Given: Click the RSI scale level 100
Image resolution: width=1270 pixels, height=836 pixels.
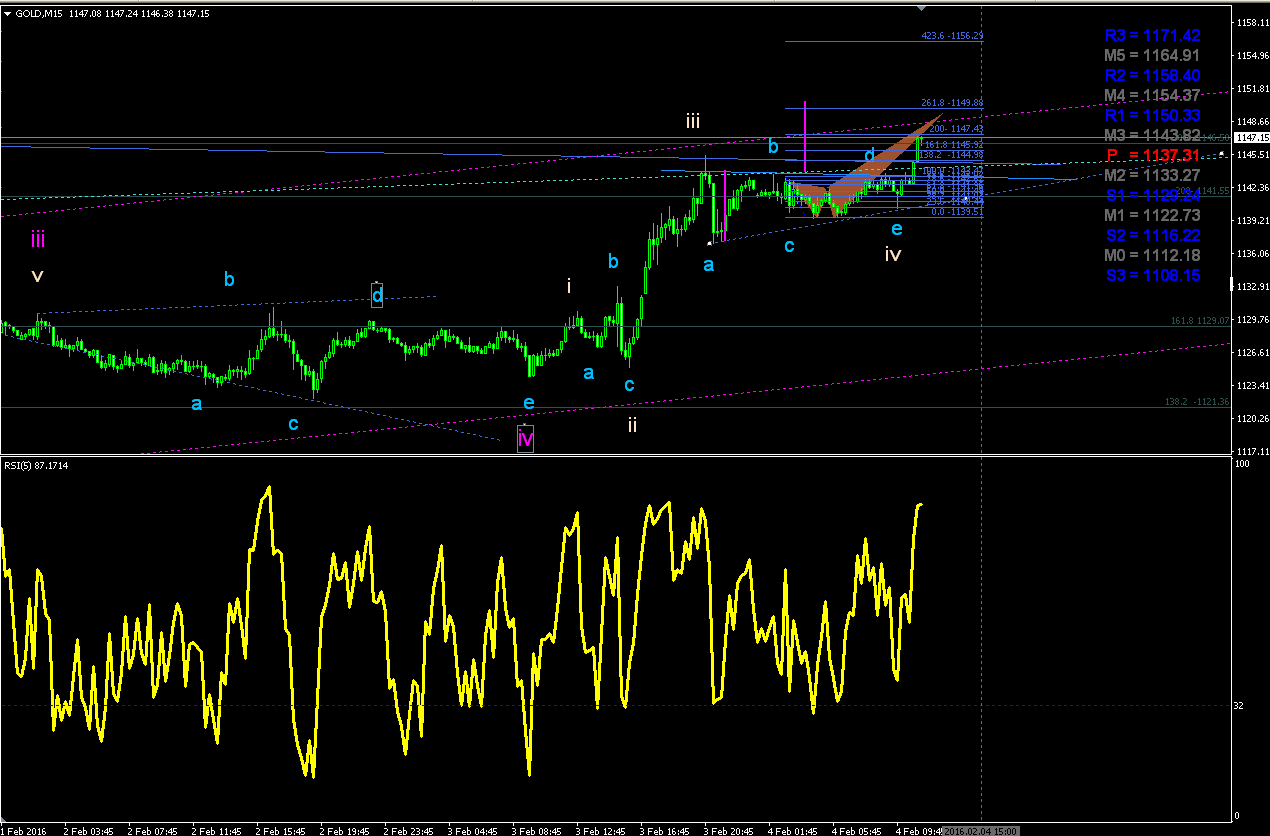Looking at the screenshot, I should (1241, 464).
